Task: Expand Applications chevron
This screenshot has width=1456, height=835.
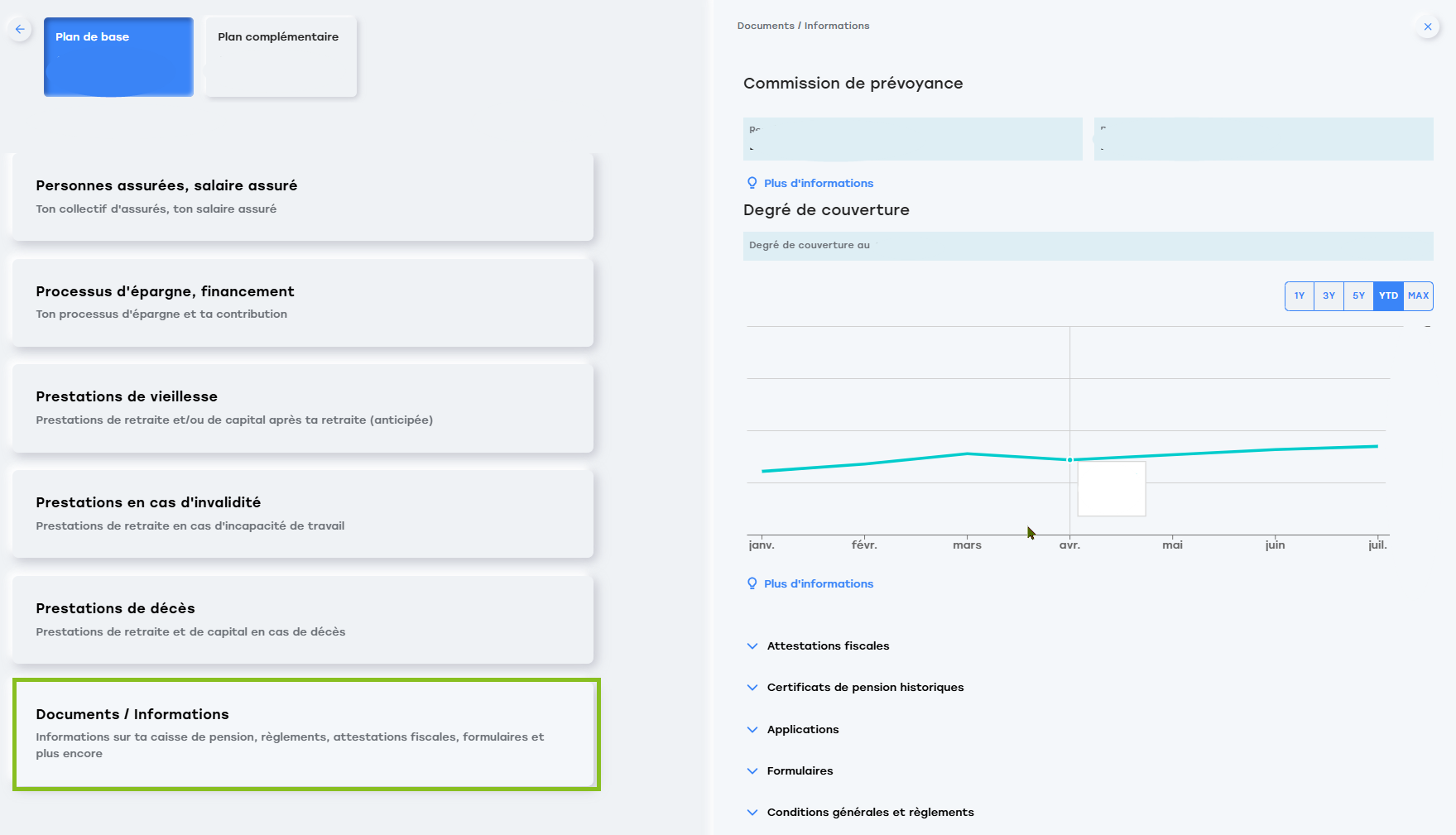Action: point(752,730)
